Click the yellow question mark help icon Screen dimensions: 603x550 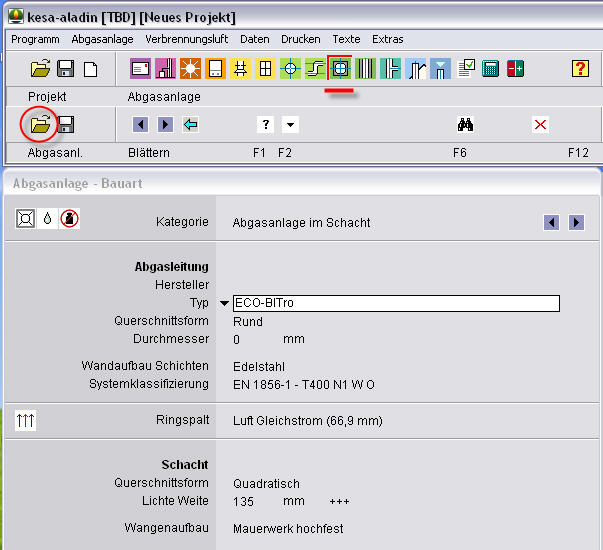(580, 69)
